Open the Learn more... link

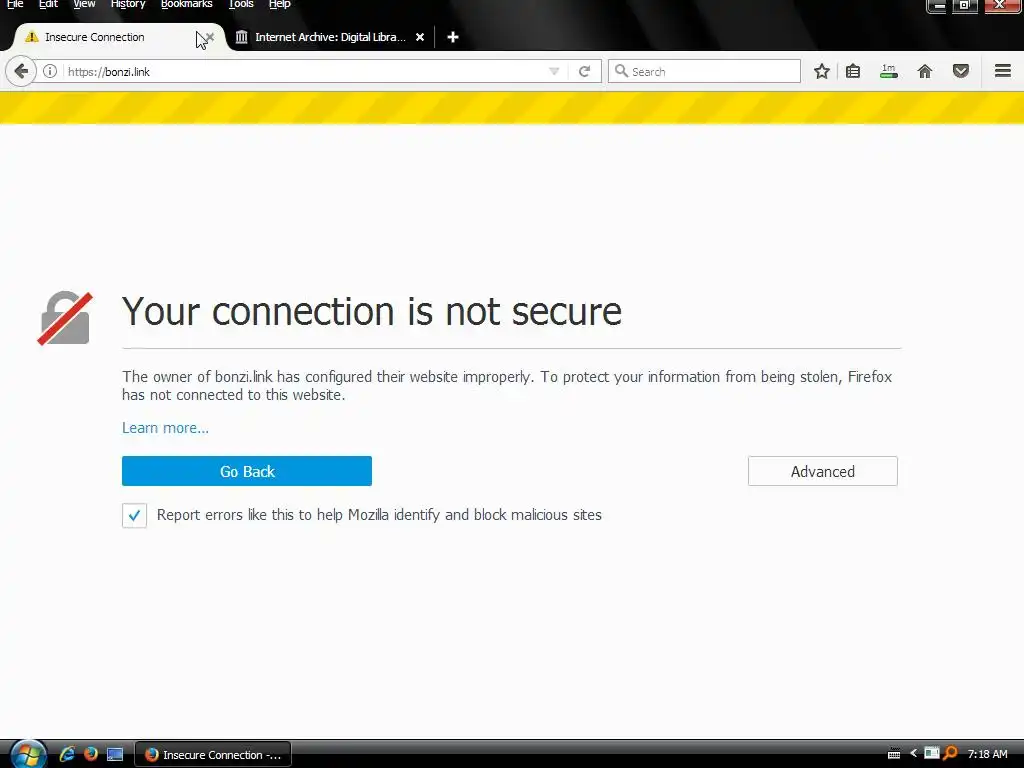coord(165,428)
